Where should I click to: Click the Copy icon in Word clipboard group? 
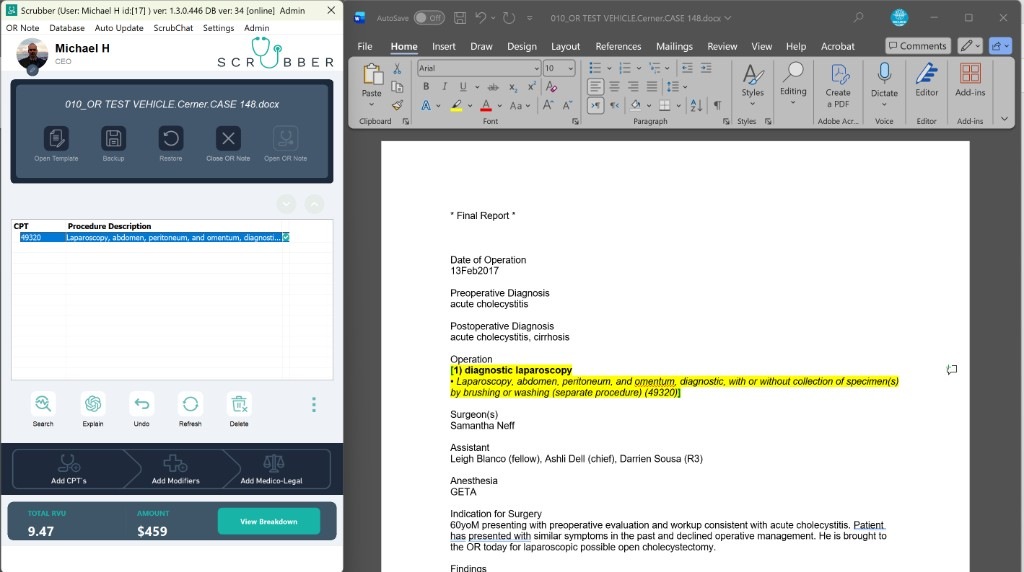(x=397, y=87)
